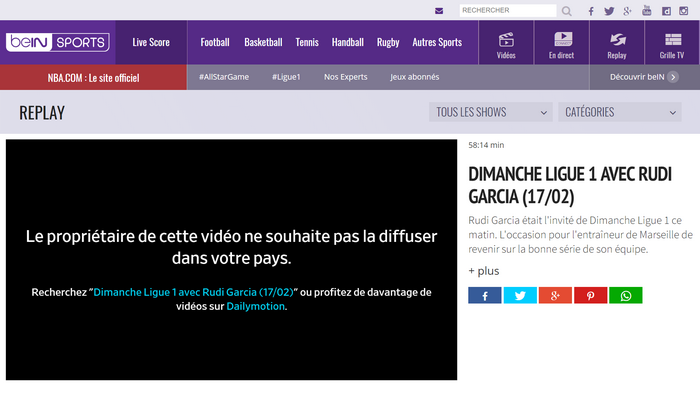Viewport: 700px width, 399px height.
Task: Open the Rugby menu
Action: coord(388,42)
